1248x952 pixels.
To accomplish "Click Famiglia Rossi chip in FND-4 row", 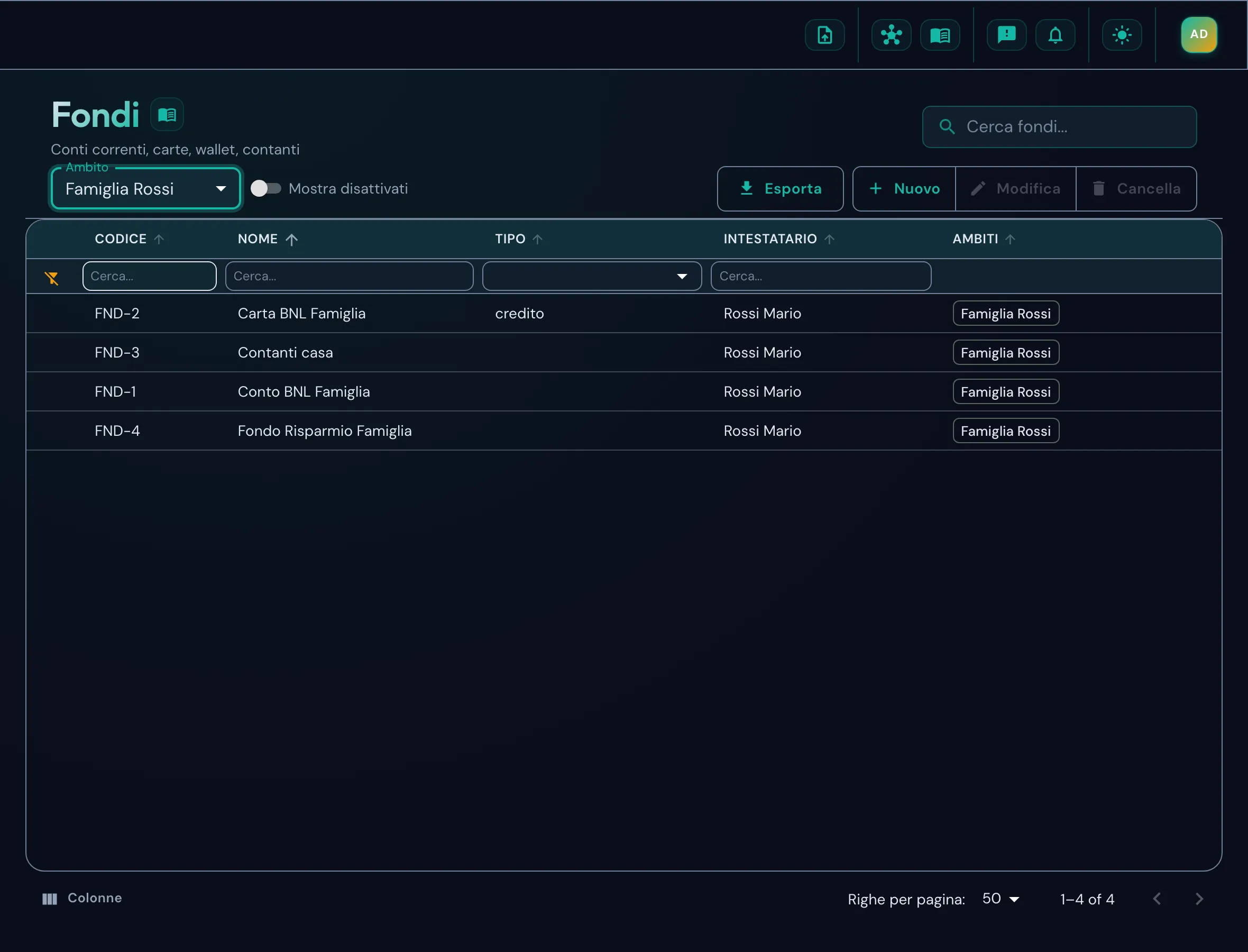I will (x=1005, y=431).
